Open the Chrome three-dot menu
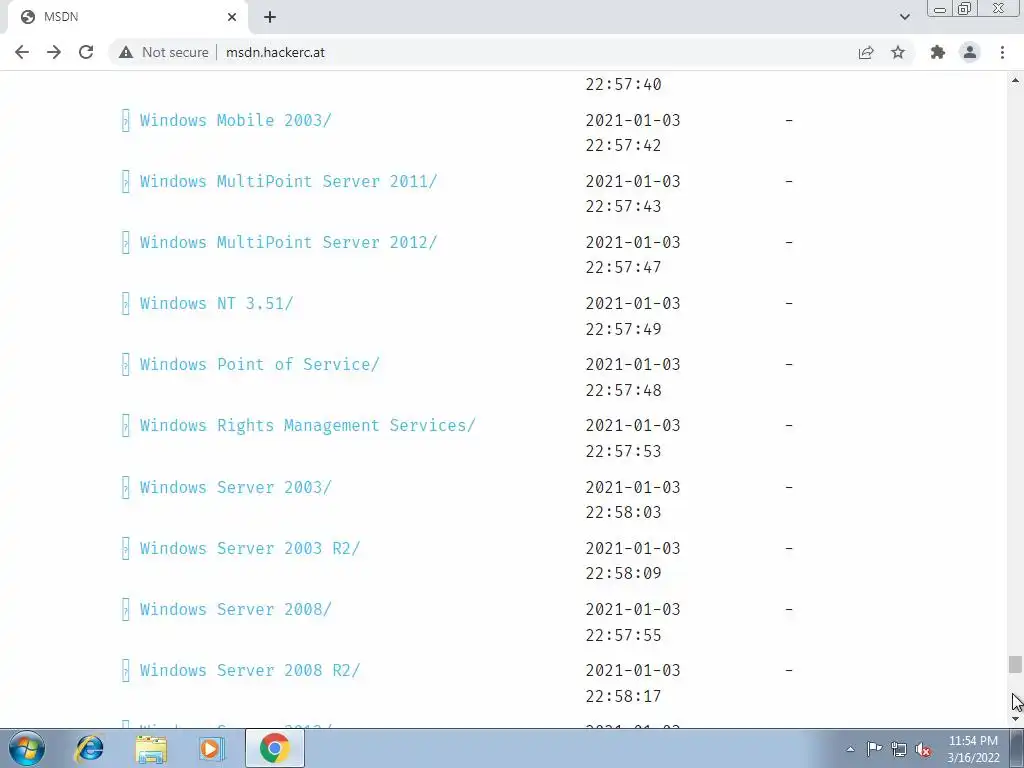 pos(1002,52)
